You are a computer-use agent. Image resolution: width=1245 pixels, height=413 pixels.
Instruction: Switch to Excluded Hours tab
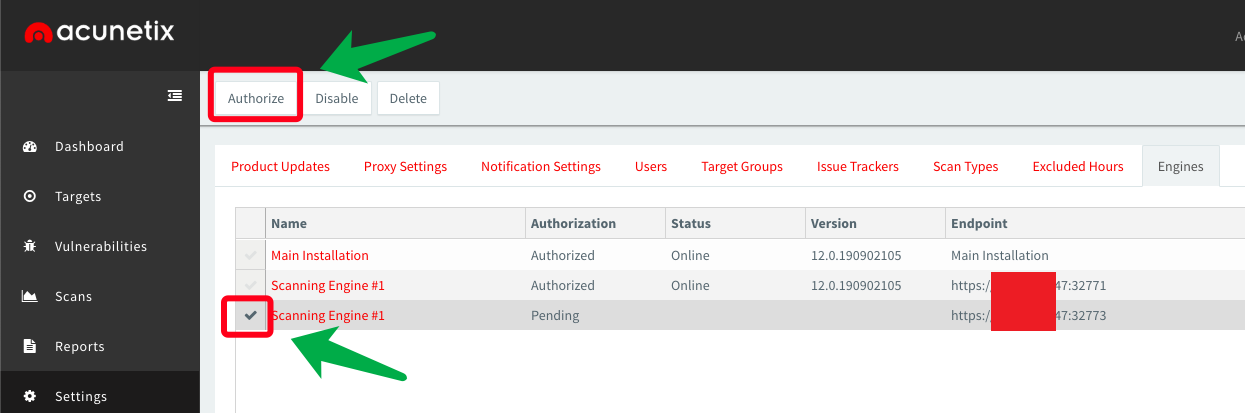point(1078,166)
